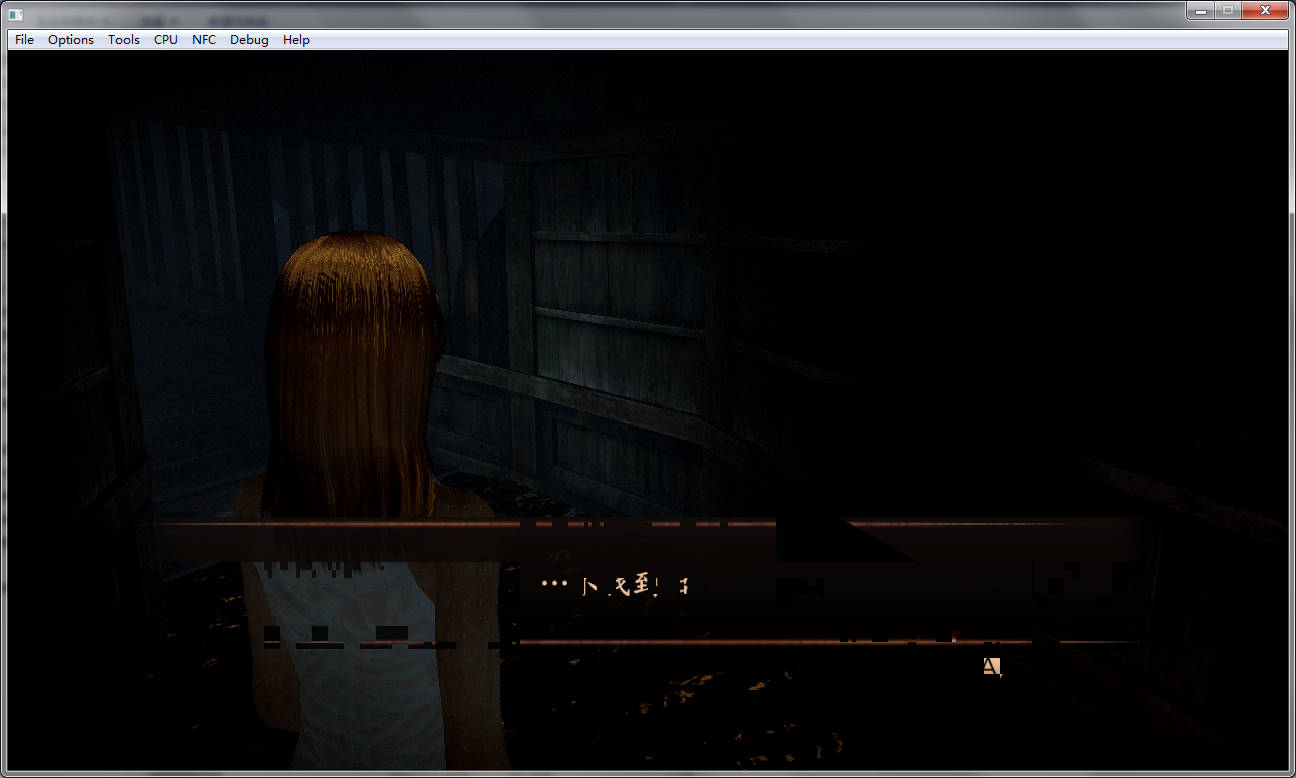Viewport: 1296px width, 778px height.
Task: Click the blurred window title bar
Action: (600, 14)
